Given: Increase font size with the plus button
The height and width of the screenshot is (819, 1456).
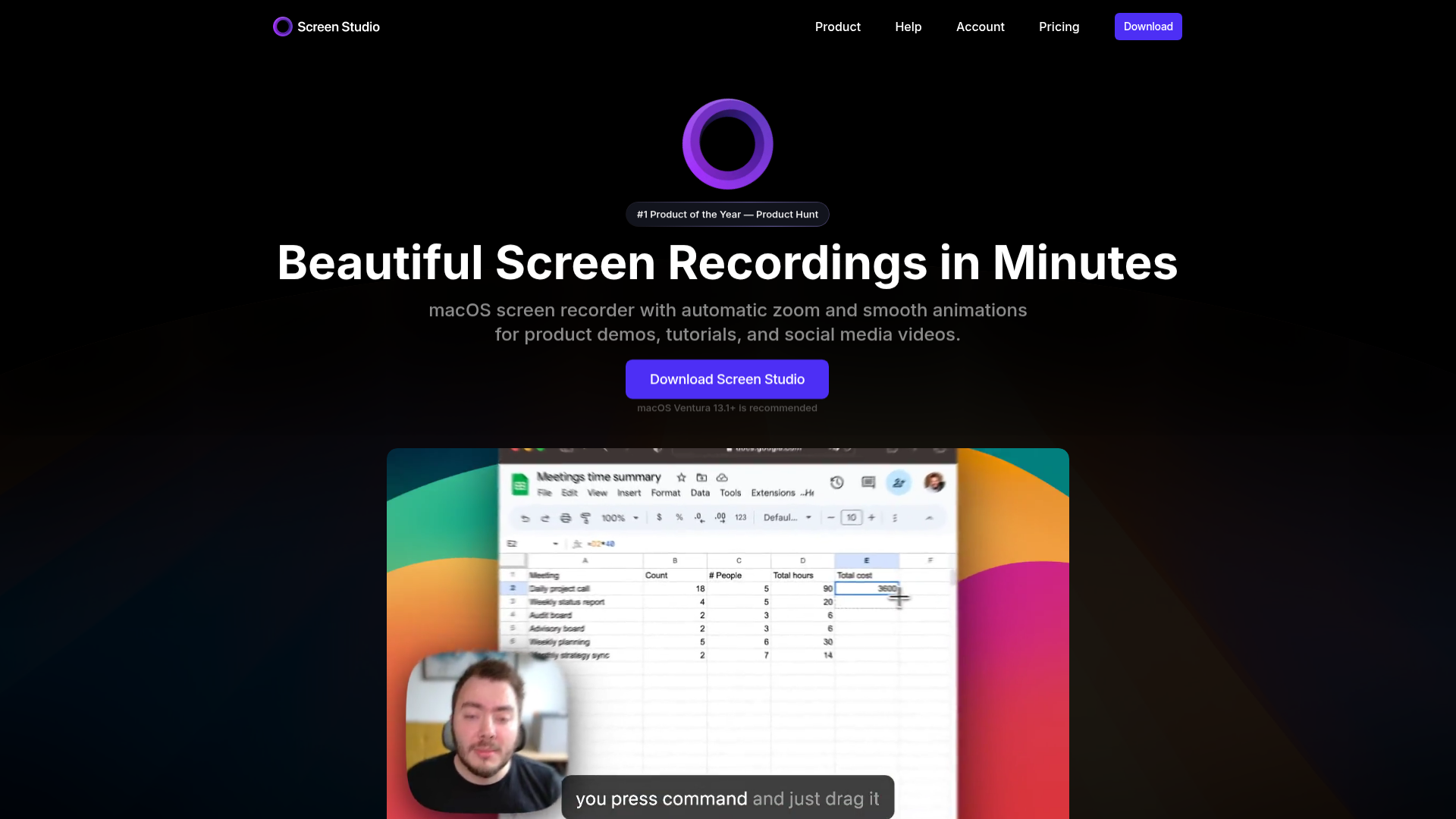Looking at the screenshot, I should [871, 517].
